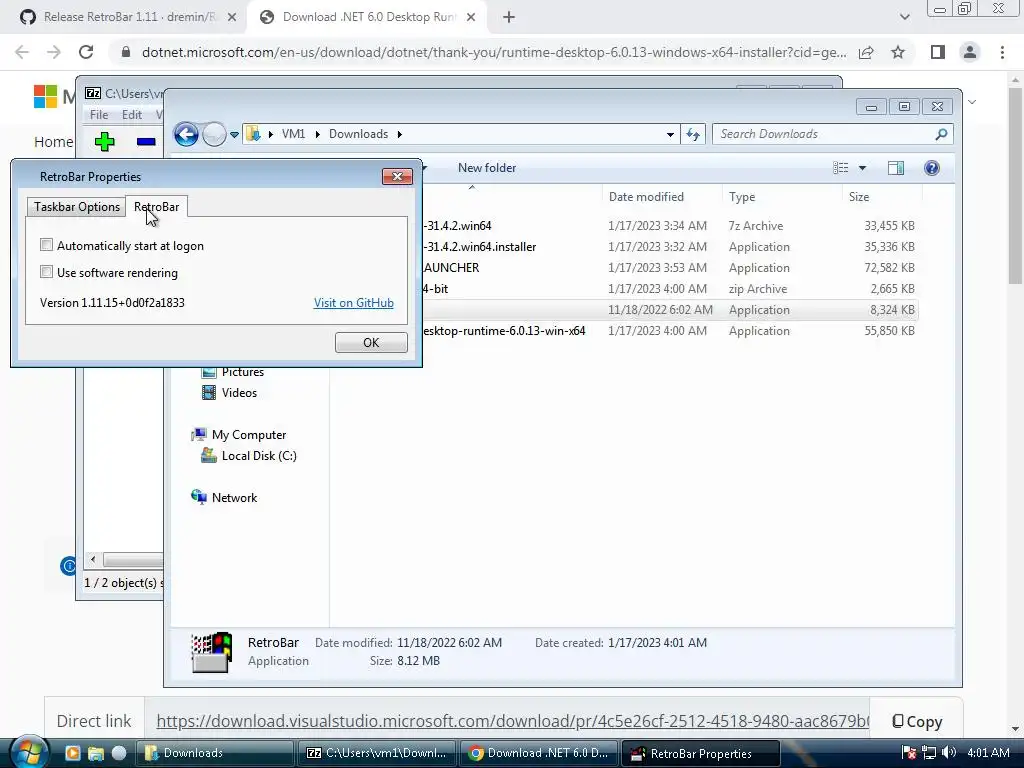This screenshot has height=768, width=1024.
Task: Click the RetroBar icon in details pane
Action: tap(212, 652)
